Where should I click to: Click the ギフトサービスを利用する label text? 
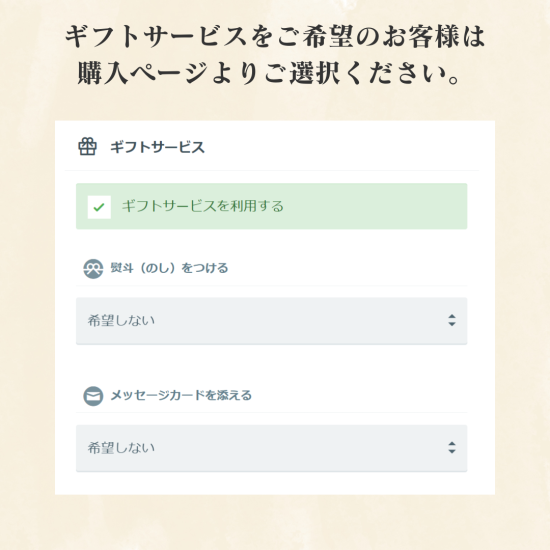(x=203, y=206)
